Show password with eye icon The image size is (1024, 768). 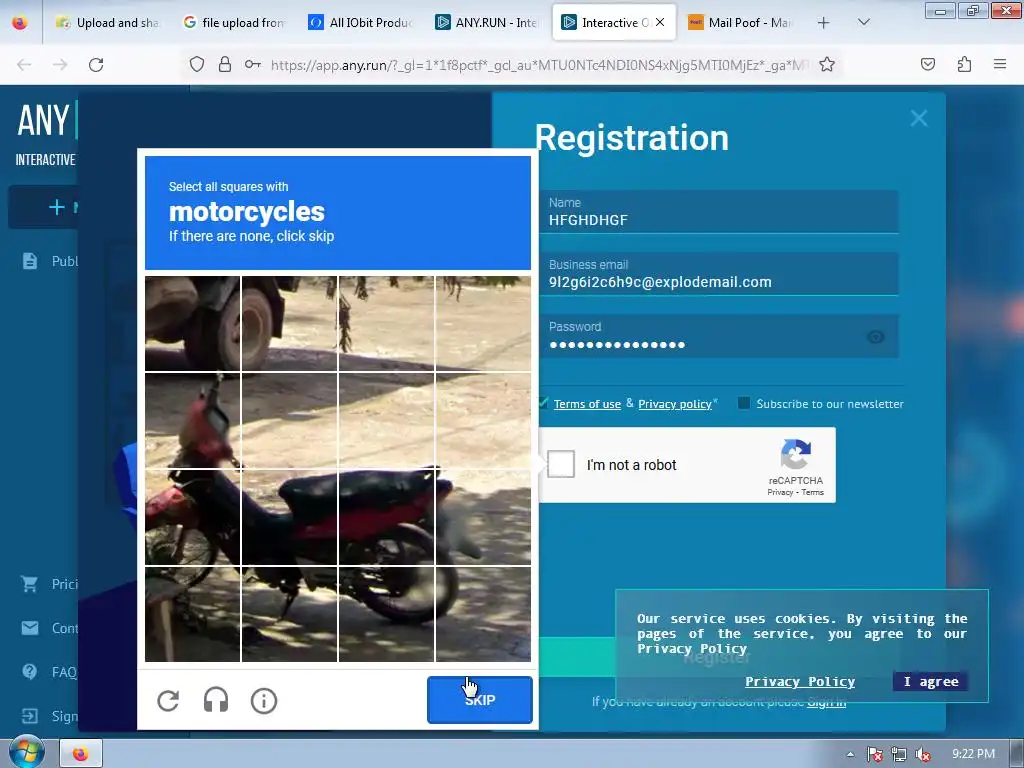click(876, 336)
